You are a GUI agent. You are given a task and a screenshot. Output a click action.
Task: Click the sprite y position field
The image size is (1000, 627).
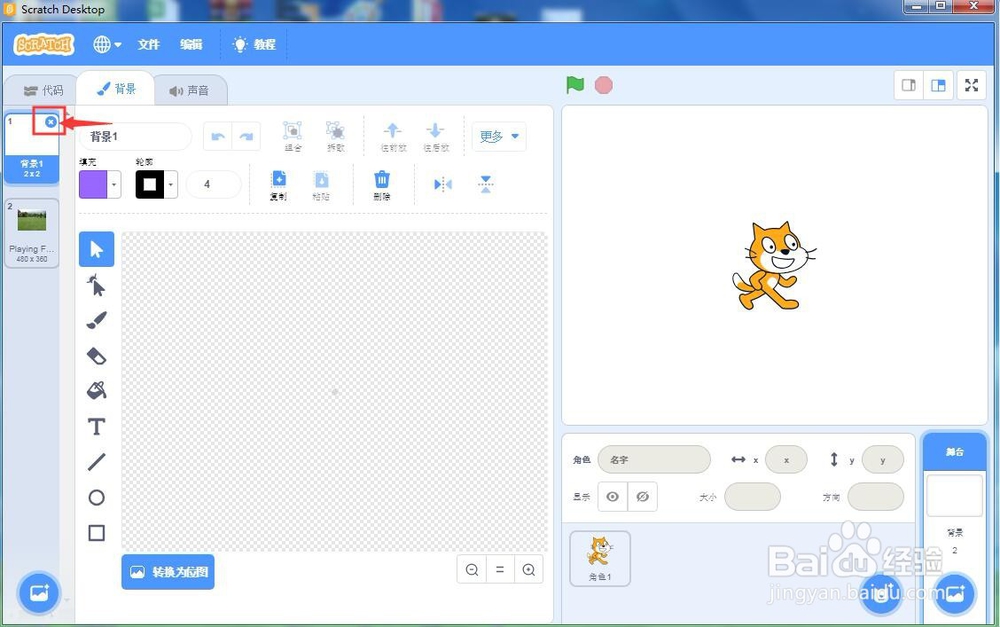[883, 459]
